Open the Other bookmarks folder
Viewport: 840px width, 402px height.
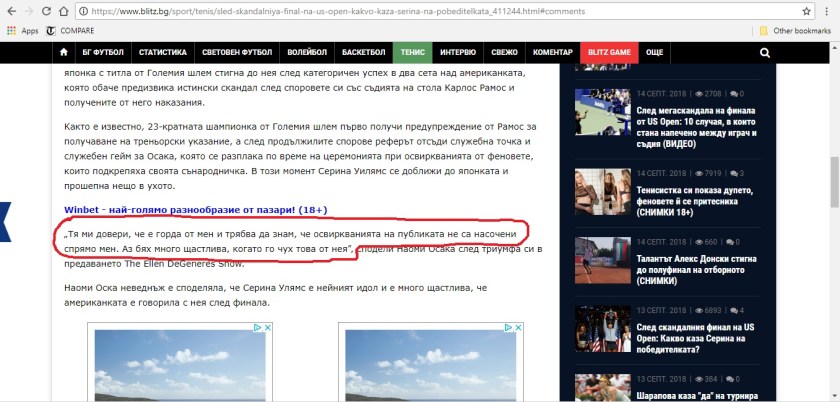pyautogui.click(x=795, y=31)
